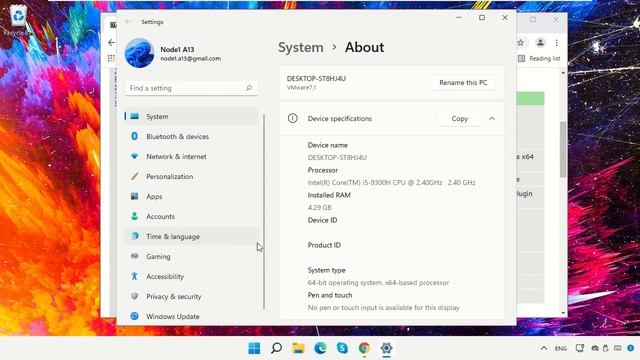Click the ENG language indicator
This screenshot has height=360, width=640.
tap(561, 348)
